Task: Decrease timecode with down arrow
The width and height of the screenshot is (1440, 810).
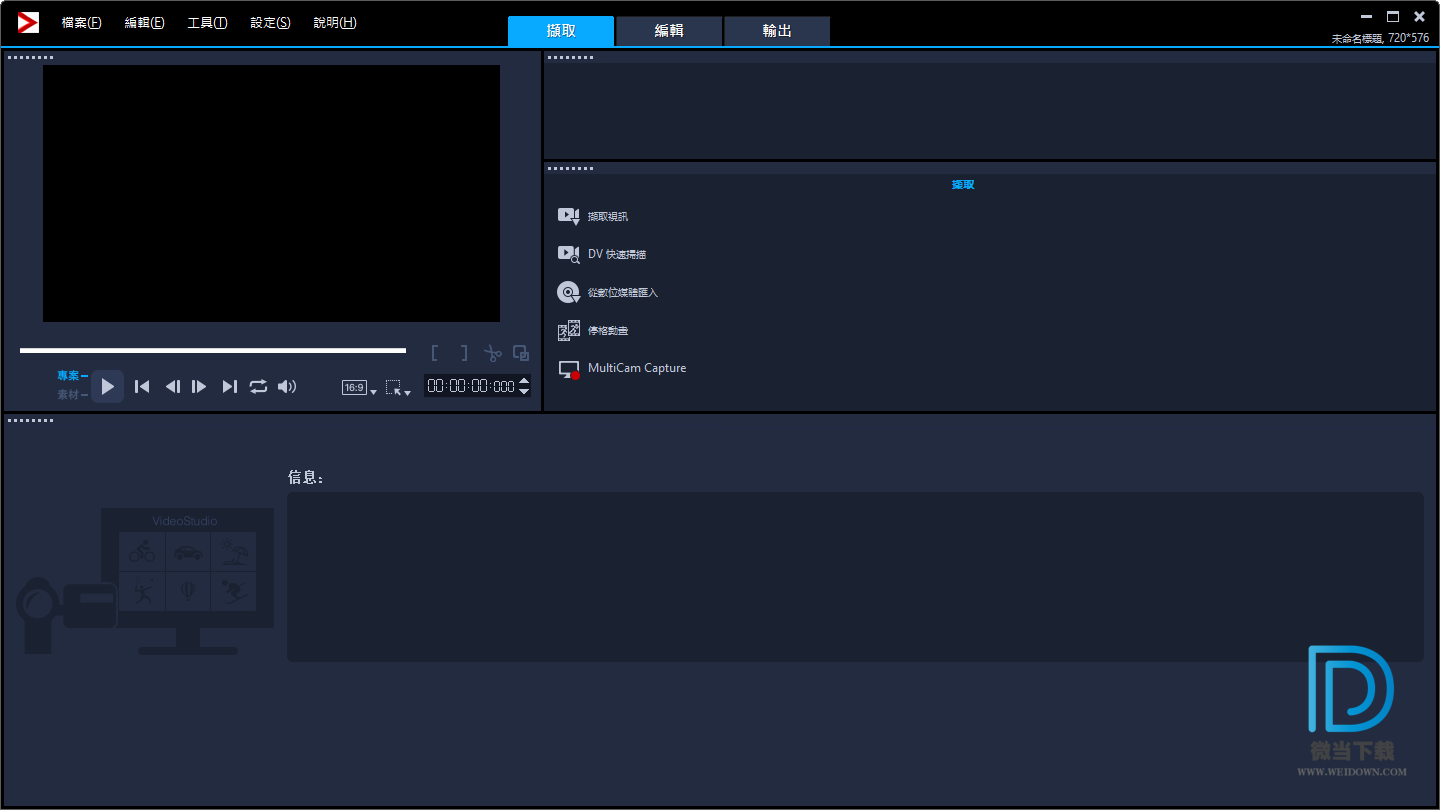Action: point(524,391)
